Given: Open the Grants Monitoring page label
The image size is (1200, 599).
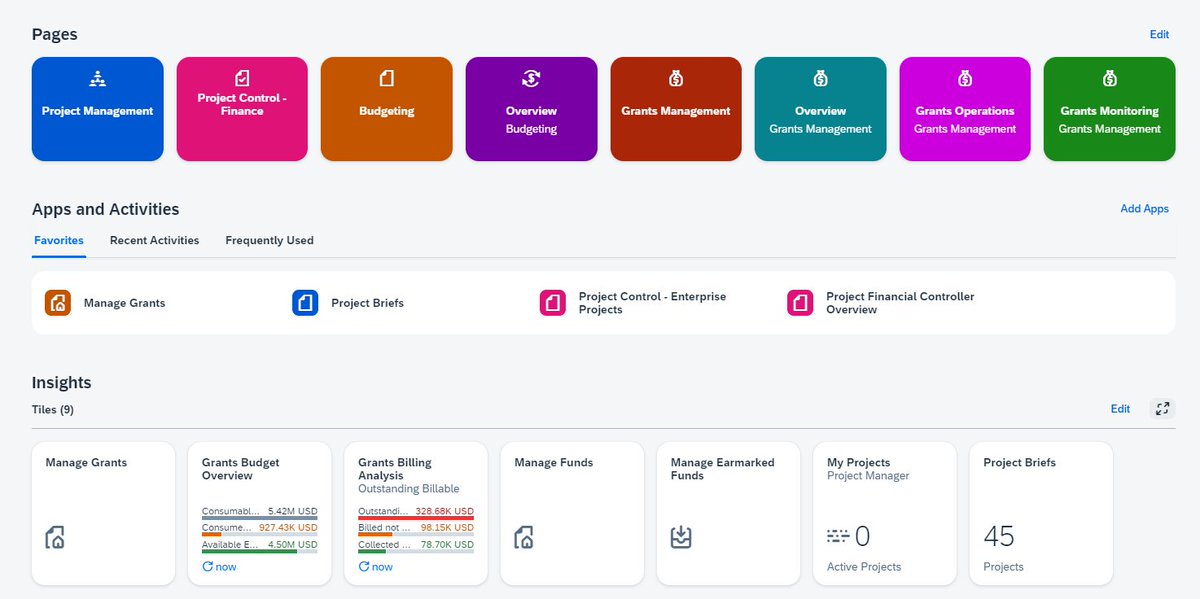Looking at the screenshot, I should coord(1109,111).
